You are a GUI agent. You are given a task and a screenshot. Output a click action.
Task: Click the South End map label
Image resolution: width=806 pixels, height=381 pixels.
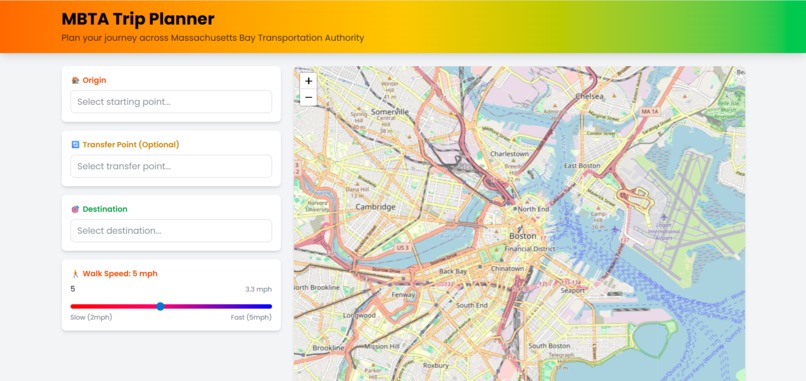[x=471, y=305]
